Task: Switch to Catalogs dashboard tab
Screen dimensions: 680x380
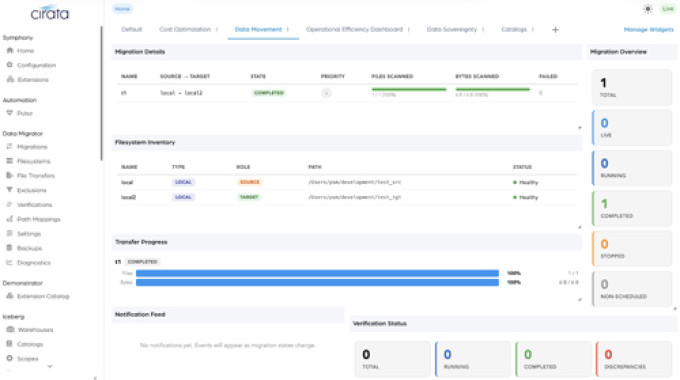Action: click(x=514, y=29)
